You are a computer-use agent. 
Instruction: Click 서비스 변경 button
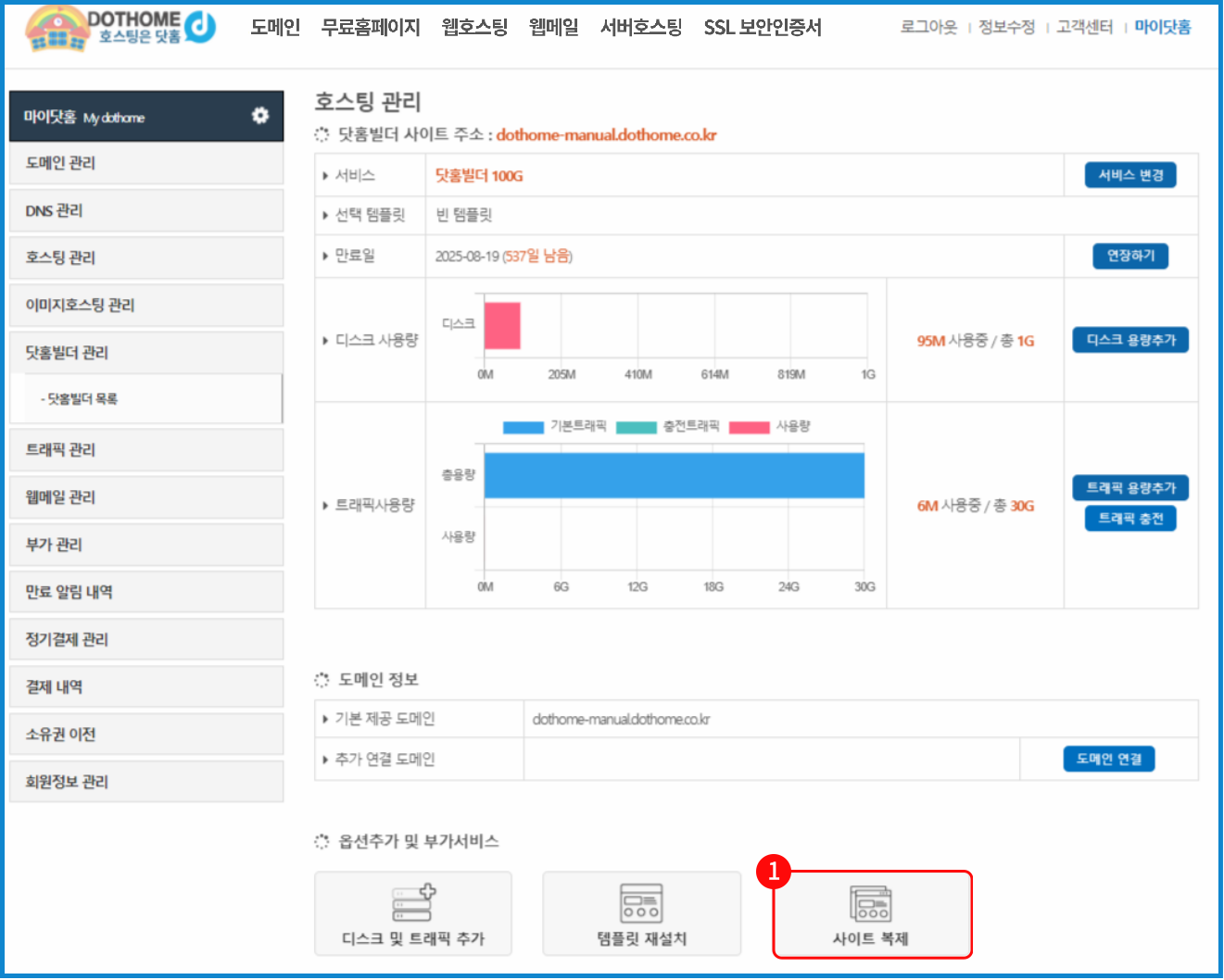(x=1130, y=175)
